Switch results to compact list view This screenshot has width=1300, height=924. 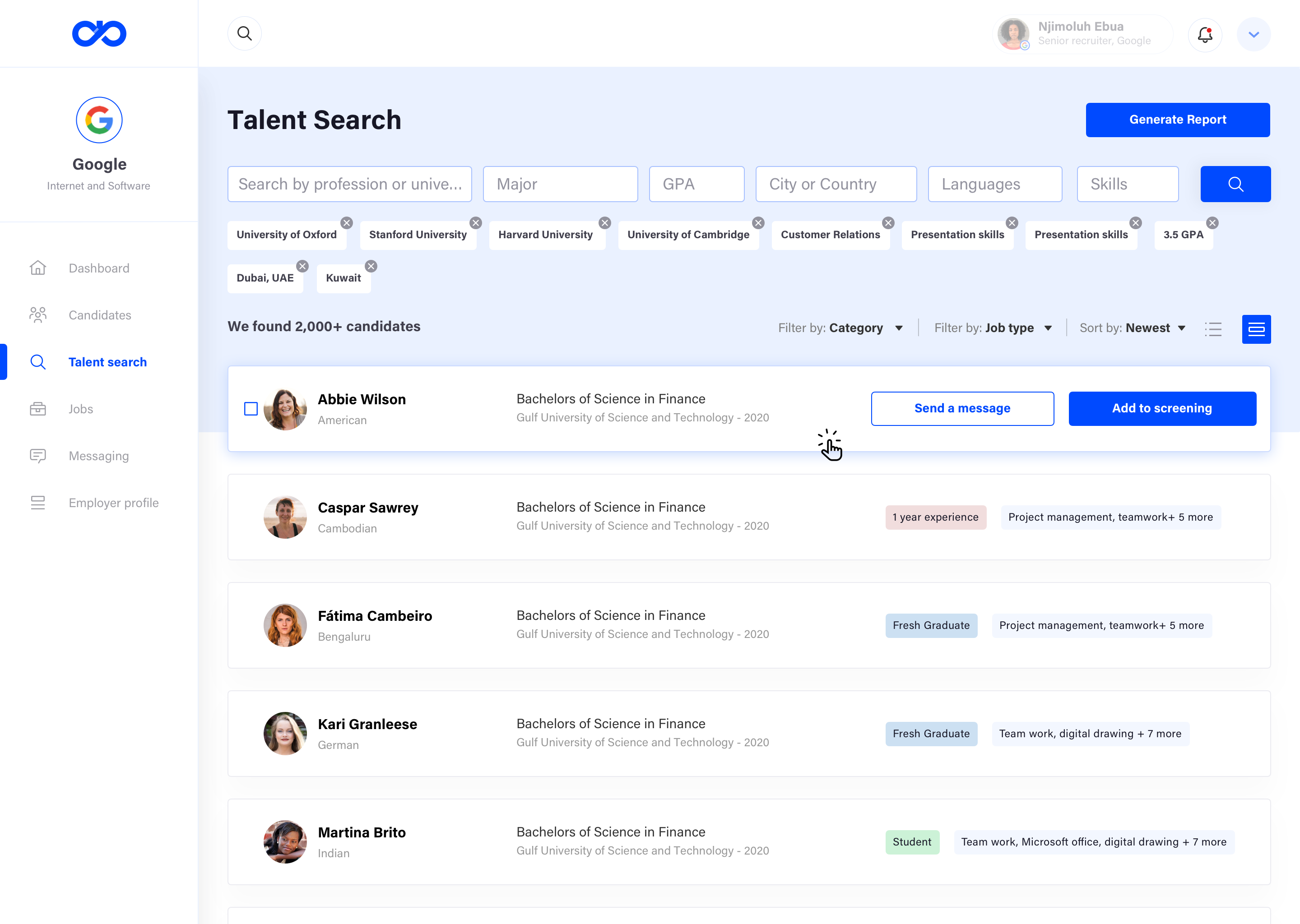click(1213, 329)
